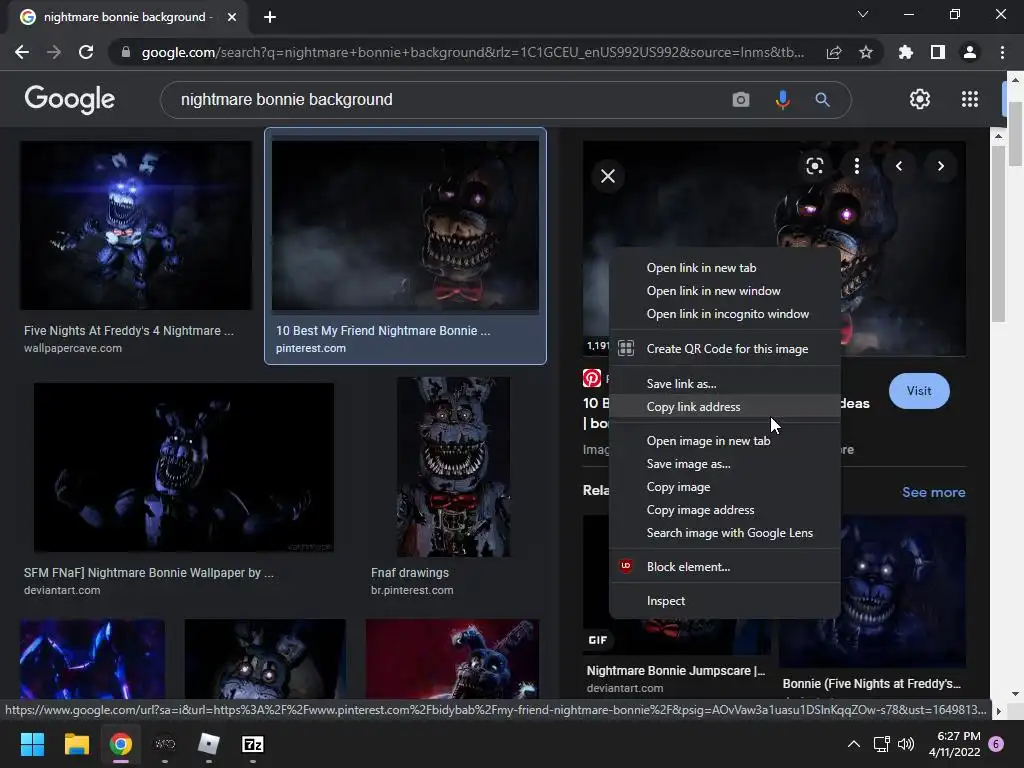Open the tab search chevron

[863, 14]
